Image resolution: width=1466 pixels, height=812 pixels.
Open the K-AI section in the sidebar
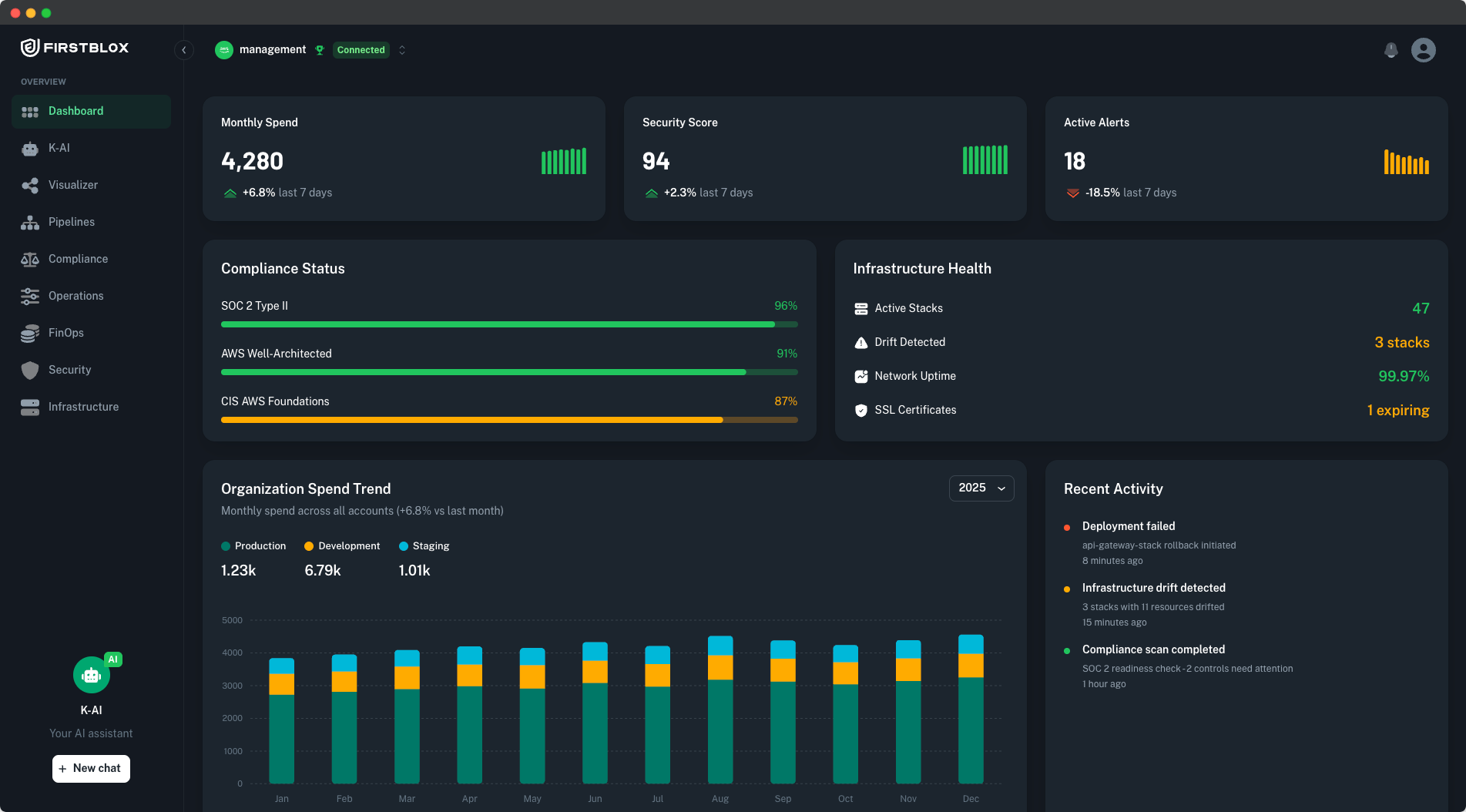(59, 148)
